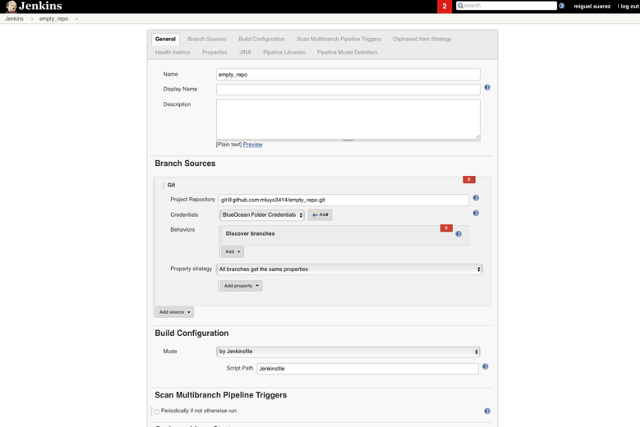Screen dimensions: 640x427
Task: Open the red notification badge showing 2
Action: click(x=444, y=6)
